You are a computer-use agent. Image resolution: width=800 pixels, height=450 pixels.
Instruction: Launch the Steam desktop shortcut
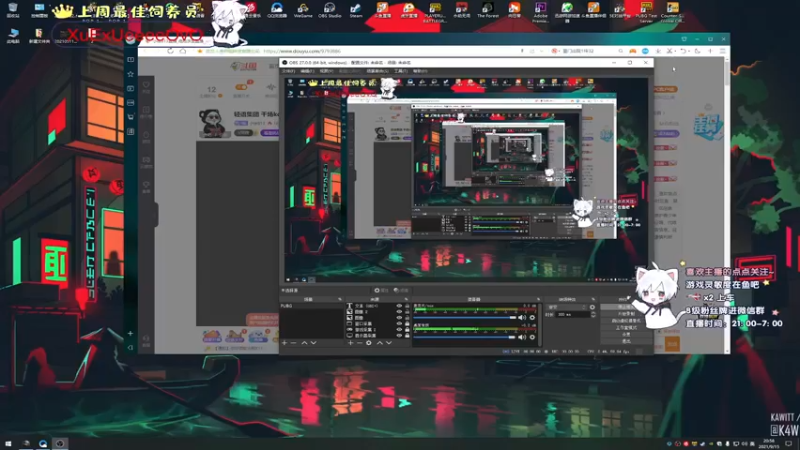click(356, 9)
